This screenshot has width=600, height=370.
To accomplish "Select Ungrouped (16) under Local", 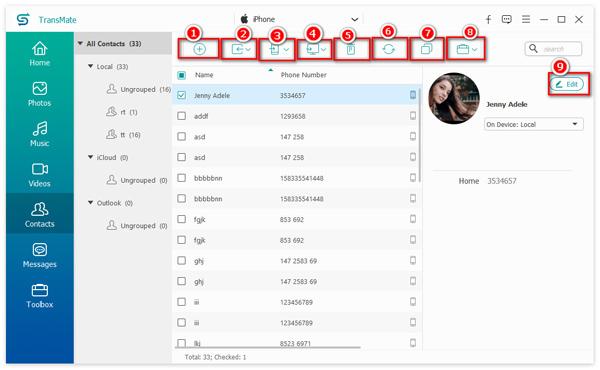I will 138,89.
